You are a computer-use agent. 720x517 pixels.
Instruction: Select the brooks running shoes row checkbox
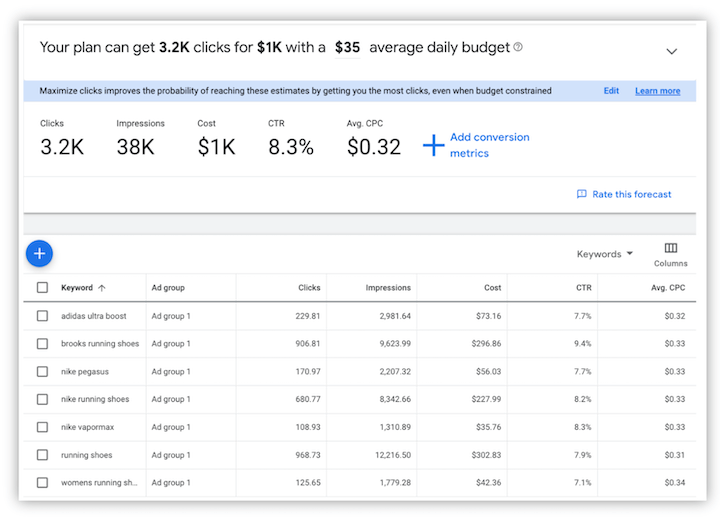(42, 344)
